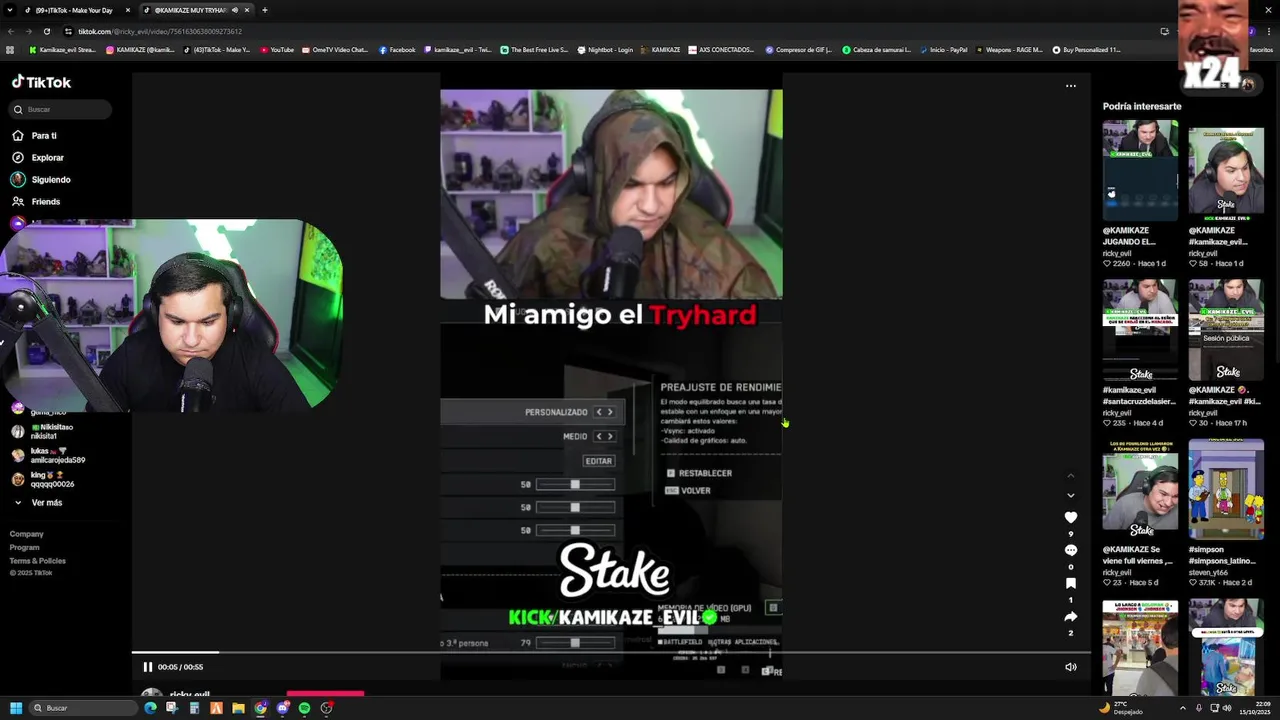Viewport: 1280px width, 720px height.
Task: Click the taskbar Buscar search box
Action: (x=83, y=708)
